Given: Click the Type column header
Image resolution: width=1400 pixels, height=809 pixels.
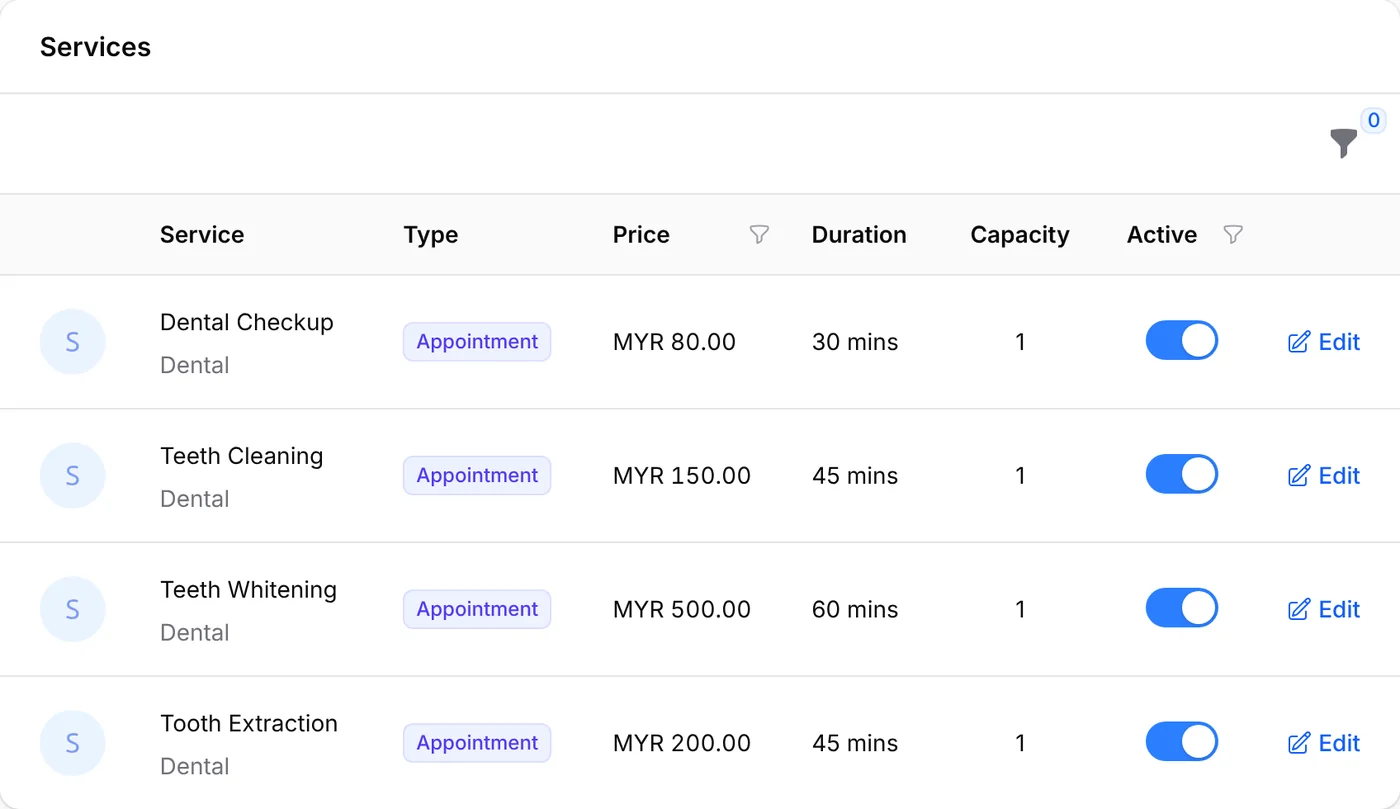Looking at the screenshot, I should click(431, 235).
